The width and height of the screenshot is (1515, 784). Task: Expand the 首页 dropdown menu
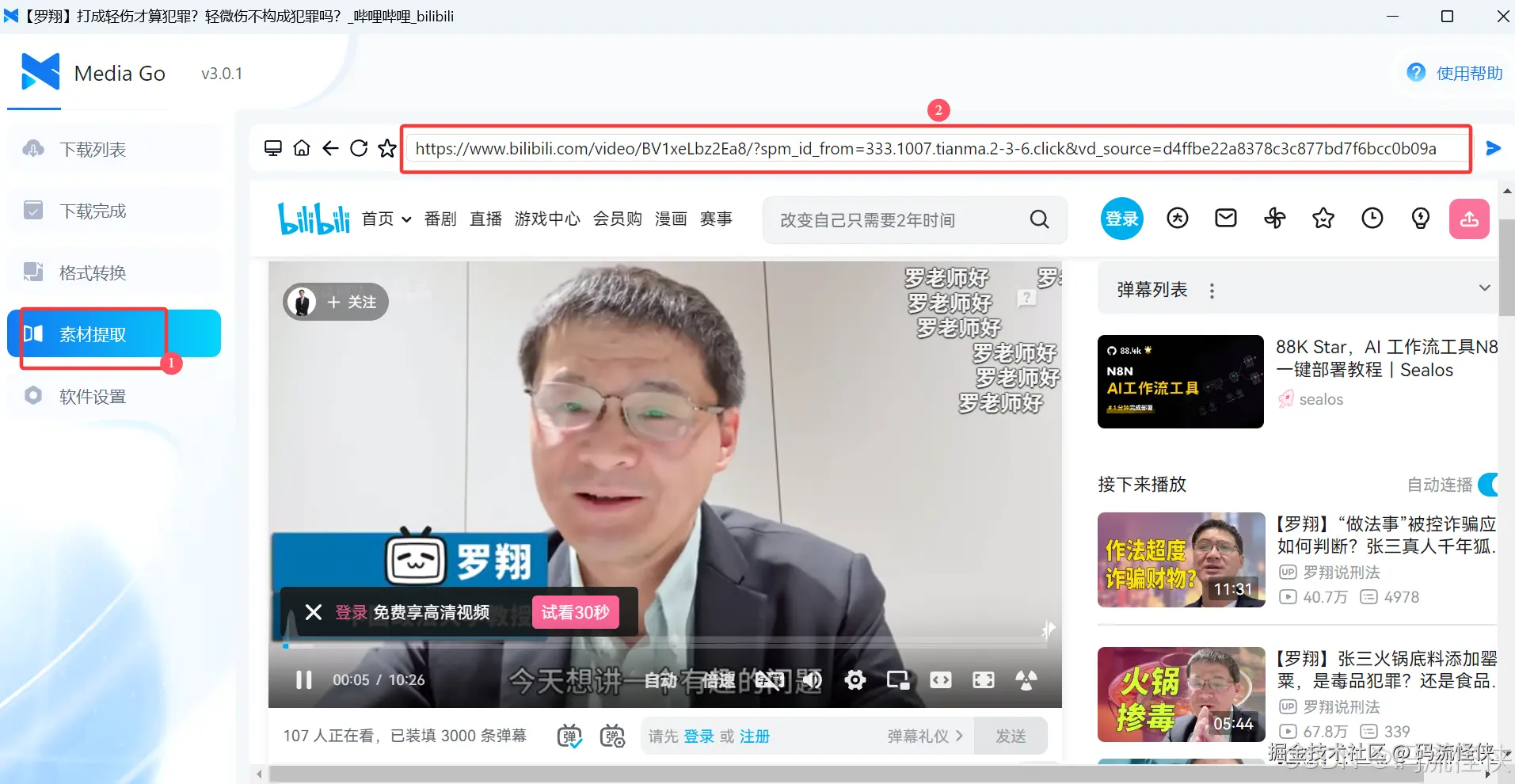pyautogui.click(x=405, y=219)
